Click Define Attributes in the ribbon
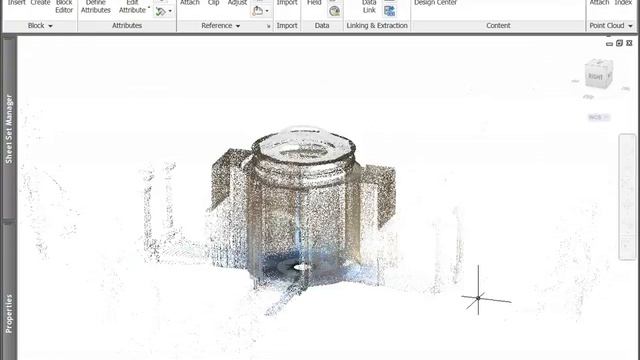The height and width of the screenshot is (360, 640). click(x=96, y=7)
